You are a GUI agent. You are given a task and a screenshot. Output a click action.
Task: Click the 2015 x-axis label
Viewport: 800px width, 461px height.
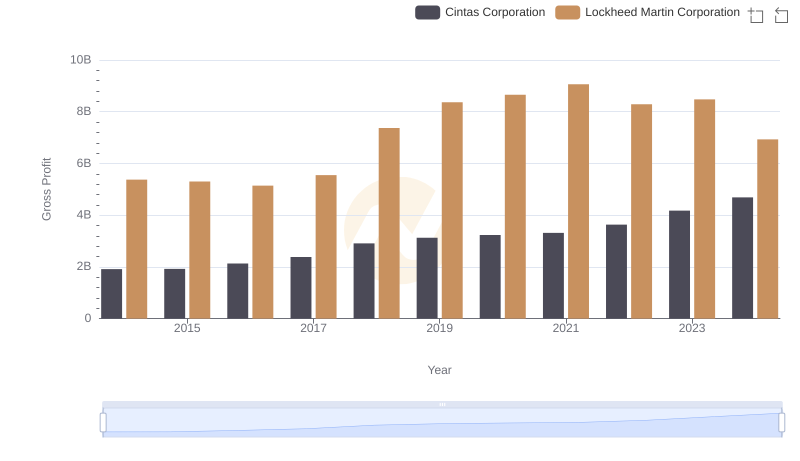click(x=187, y=328)
